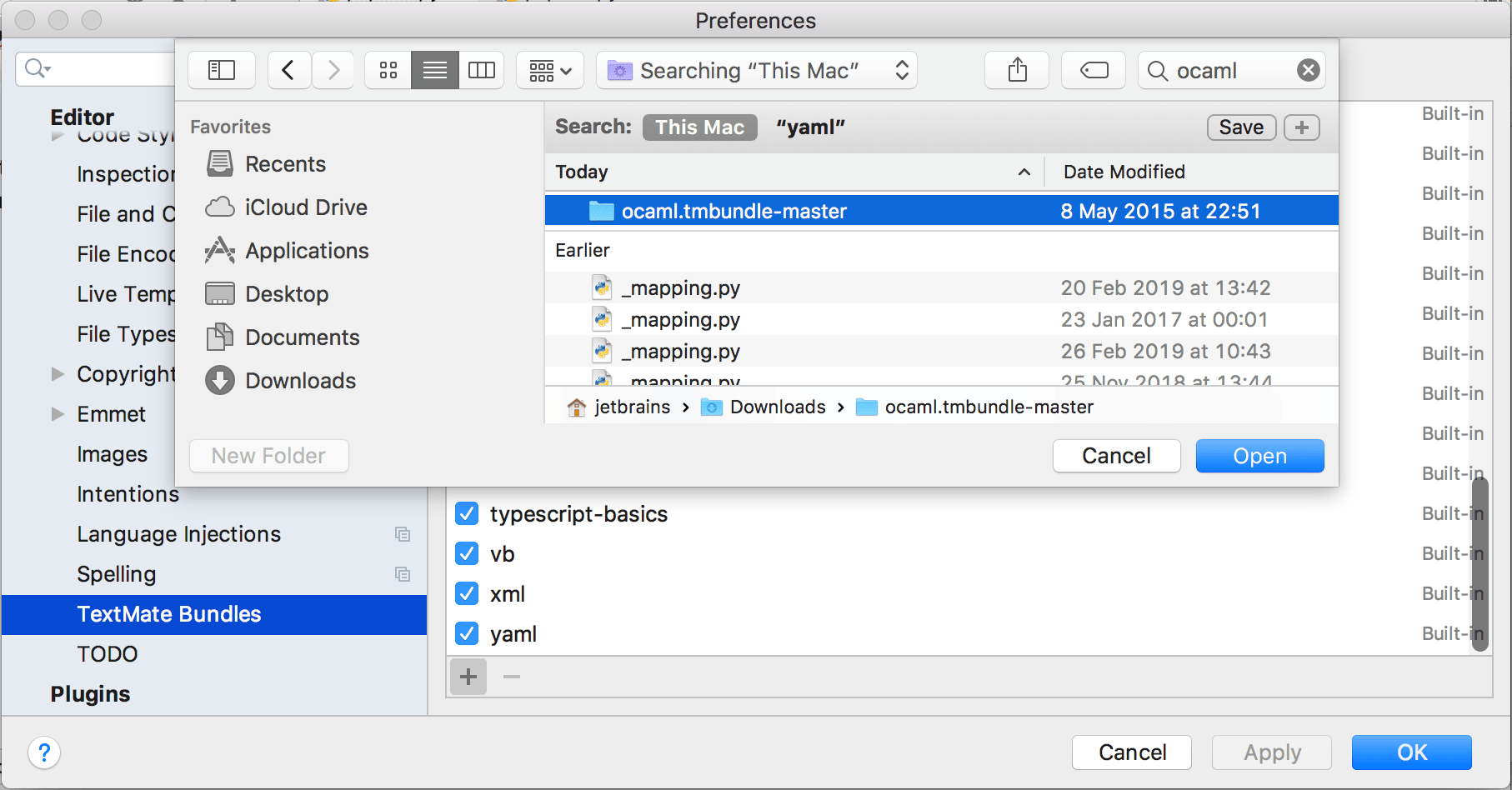Image resolution: width=1512 pixels, height=790 pixels.
Task: Click the Share icon in toolbar
Action: pos(1017,70)
